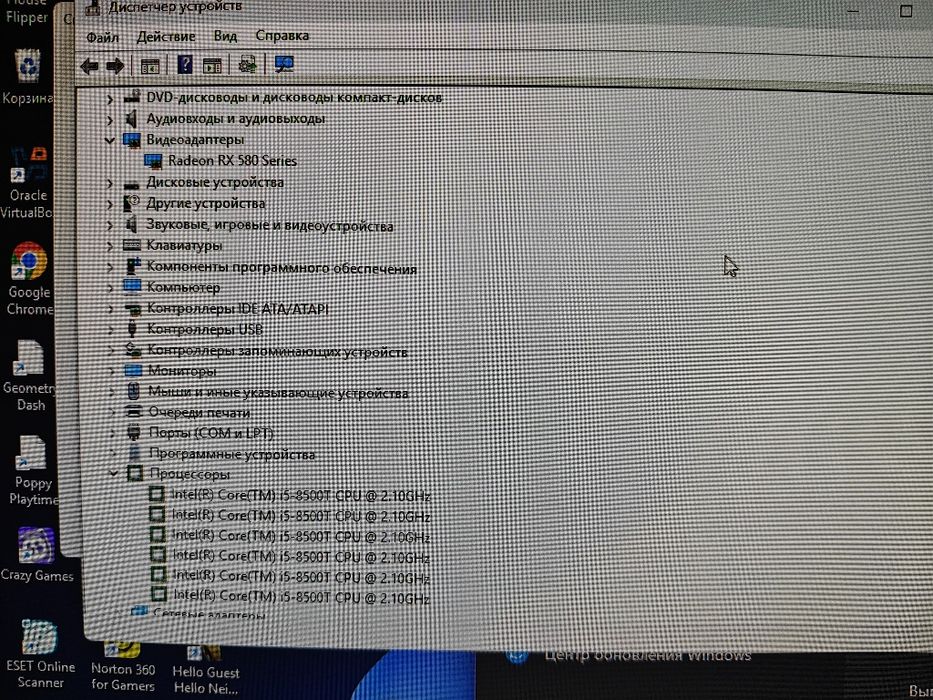Click the action pane toolbar icon
Screen dimensions: 933x700
coord(212,65)
